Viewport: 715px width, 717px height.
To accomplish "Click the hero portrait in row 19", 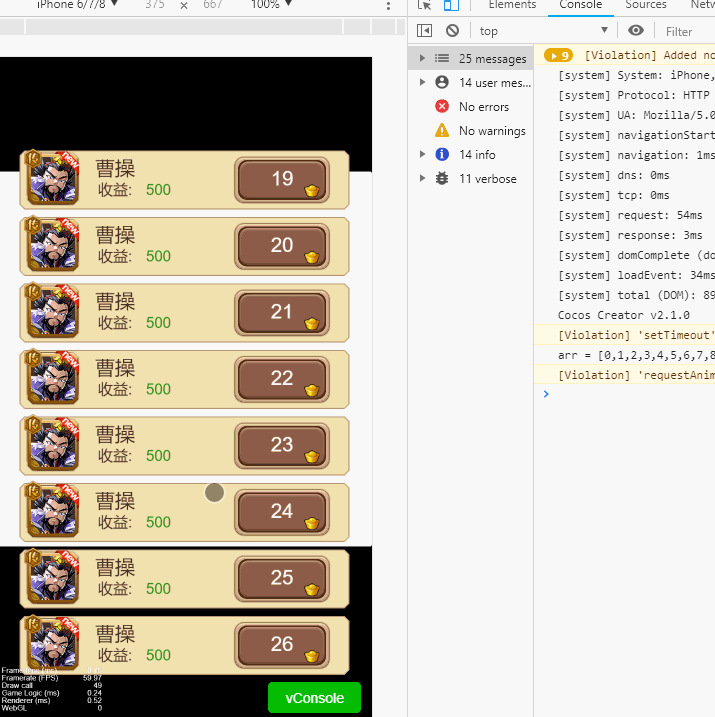I will [x=52, y=177].
